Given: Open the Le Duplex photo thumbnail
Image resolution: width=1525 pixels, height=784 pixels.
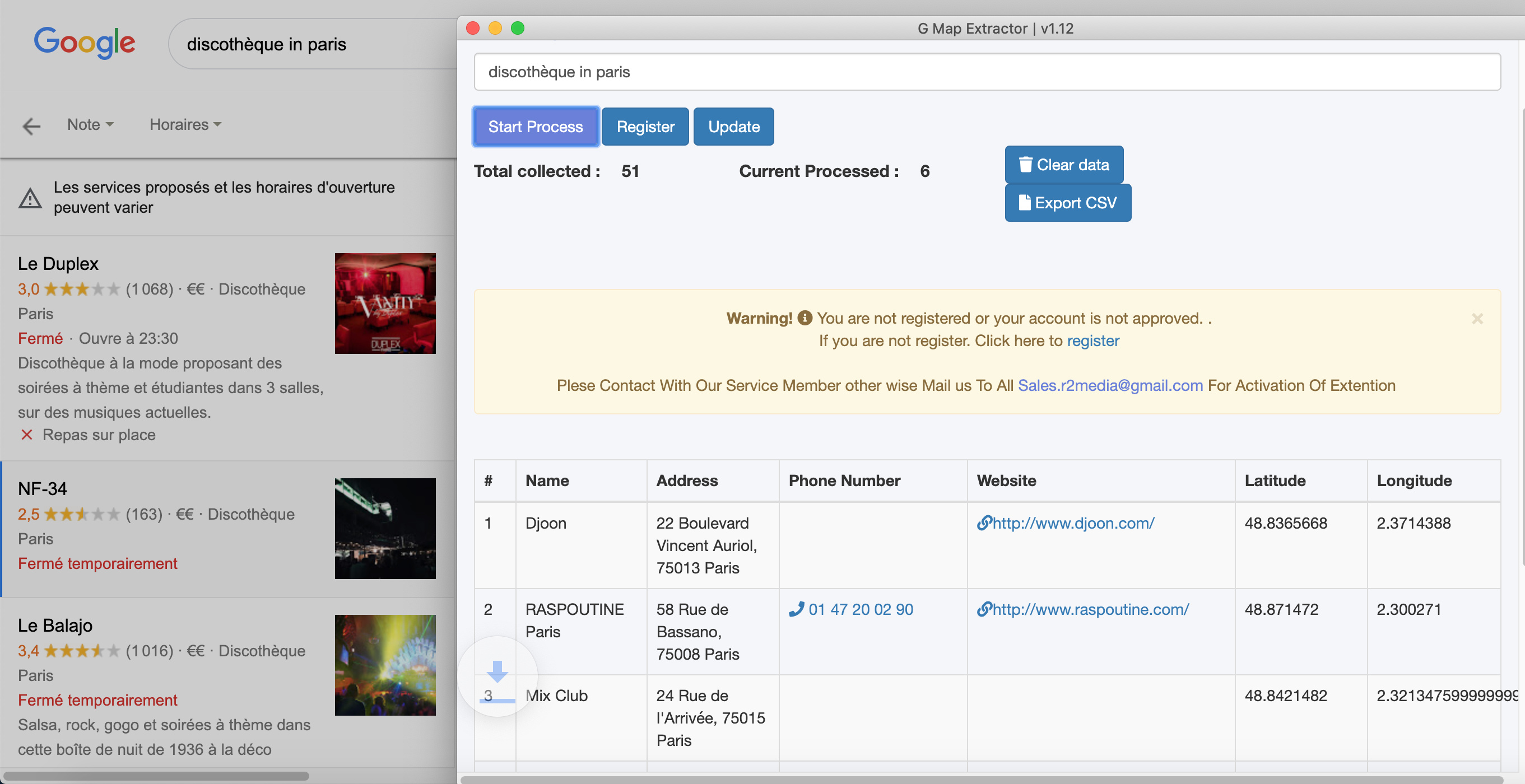Looking at the screenshot, I should coord(385,304).
